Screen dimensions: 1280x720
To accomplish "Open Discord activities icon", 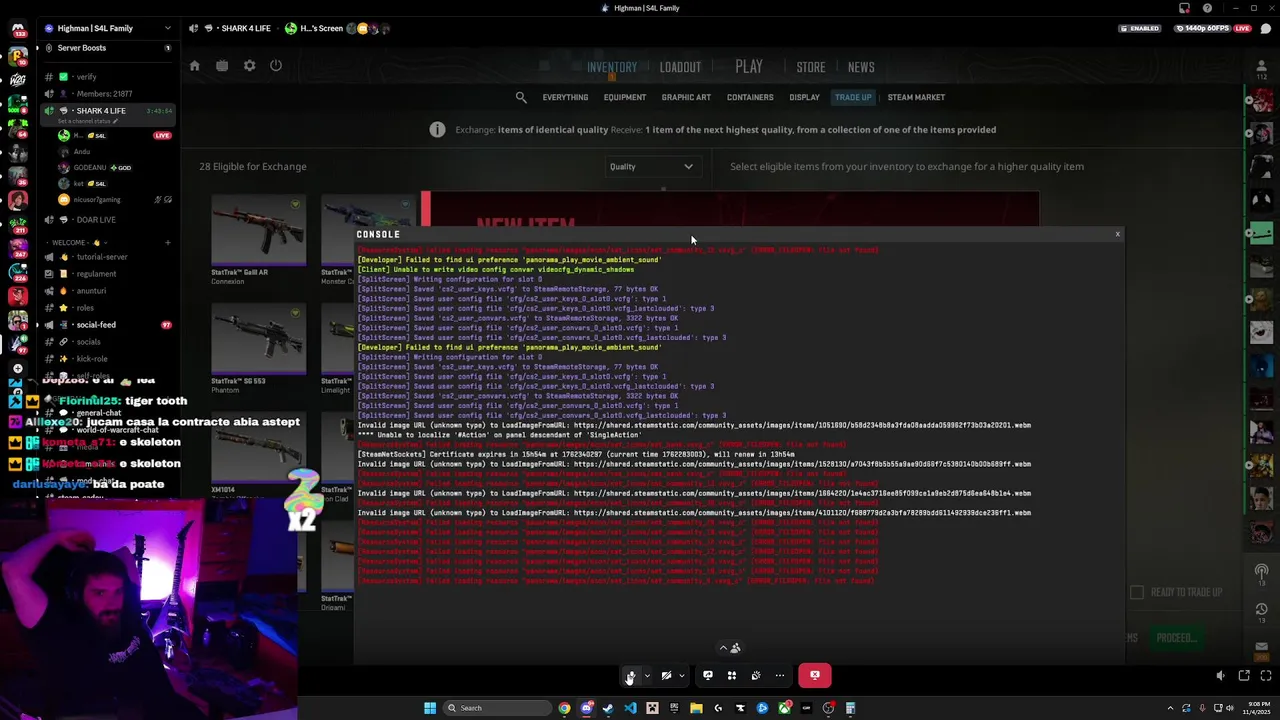I will 732,676.
